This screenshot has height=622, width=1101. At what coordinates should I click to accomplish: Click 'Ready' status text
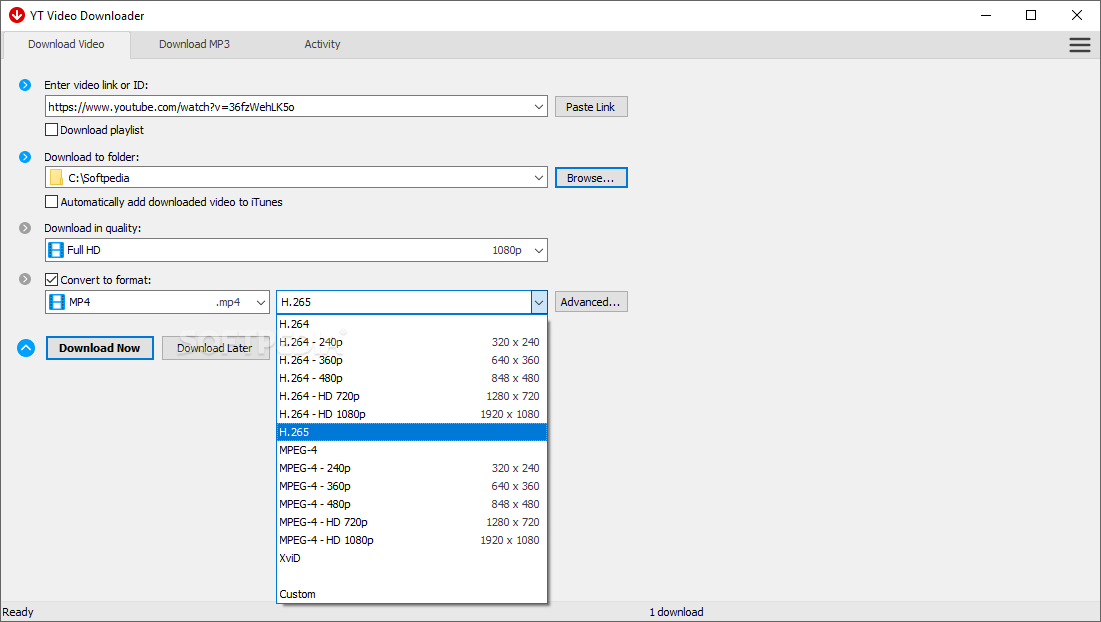[18, 612]
